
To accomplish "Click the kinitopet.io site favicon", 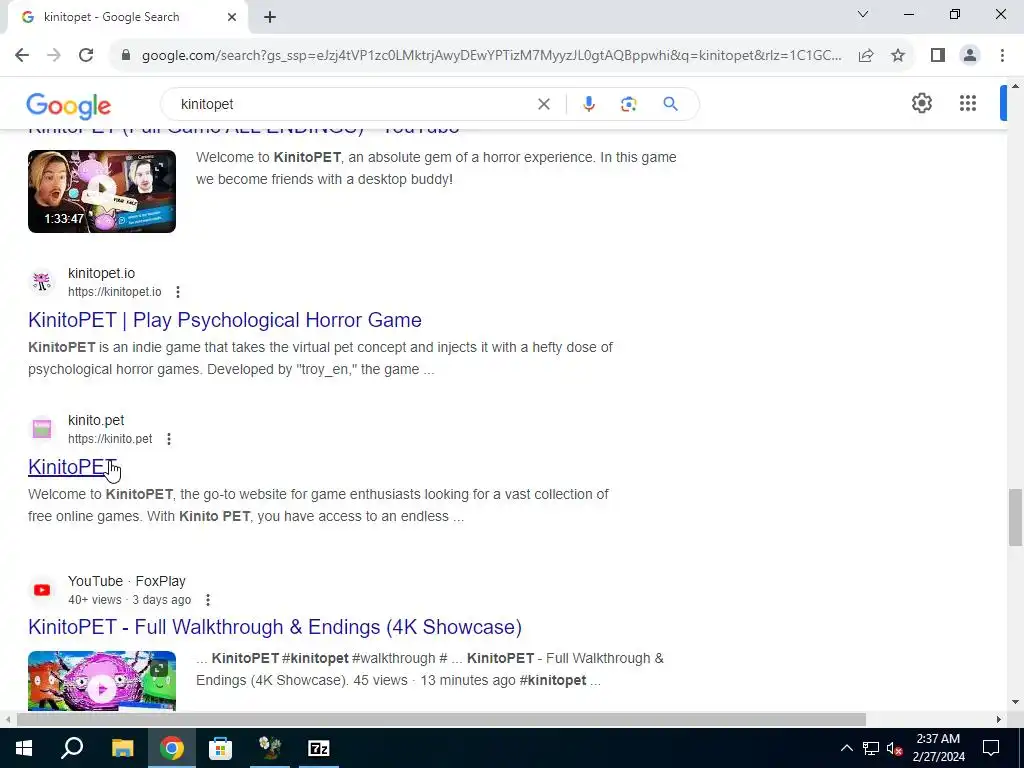I will point(42,282).
